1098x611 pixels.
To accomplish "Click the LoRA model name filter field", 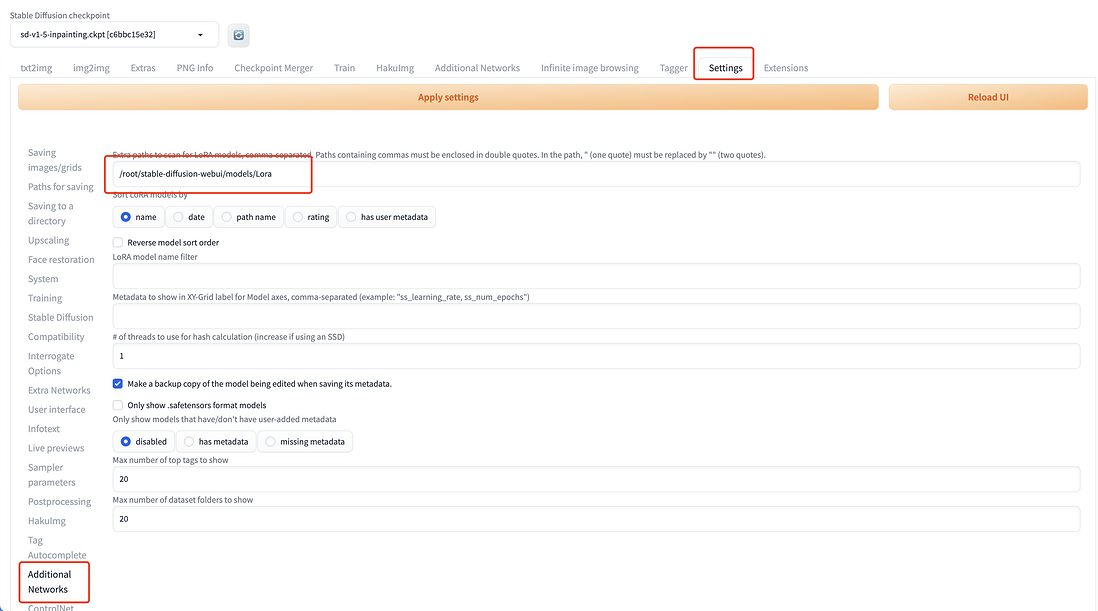I will pos(596,276).
